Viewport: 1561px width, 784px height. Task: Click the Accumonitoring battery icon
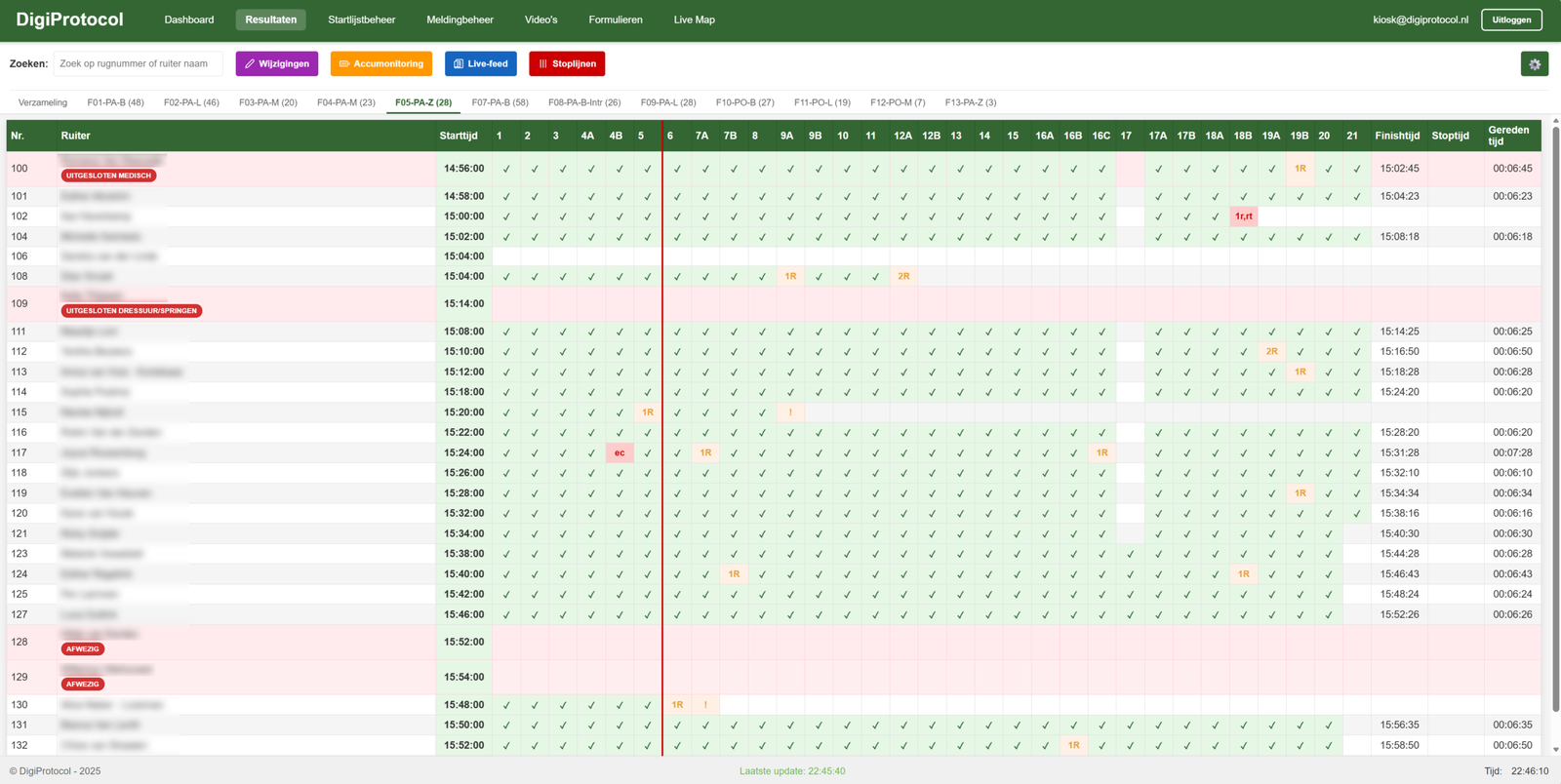tap(343, 64)
